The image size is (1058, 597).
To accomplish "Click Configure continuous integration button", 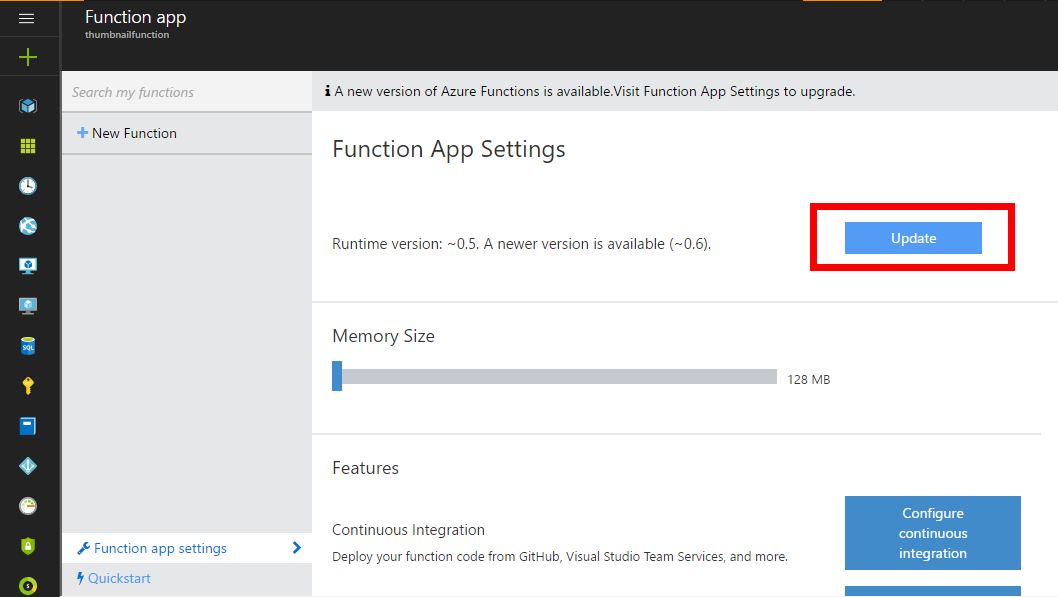I will [932, 533].
